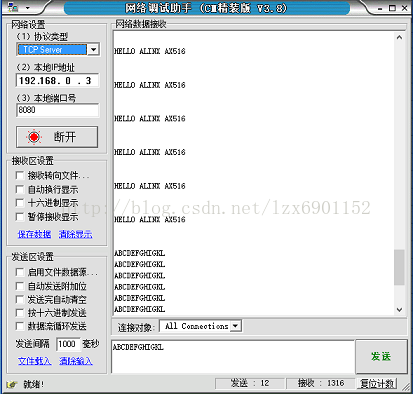Click the resize grip at status bar corner

(x=406, y=387)
